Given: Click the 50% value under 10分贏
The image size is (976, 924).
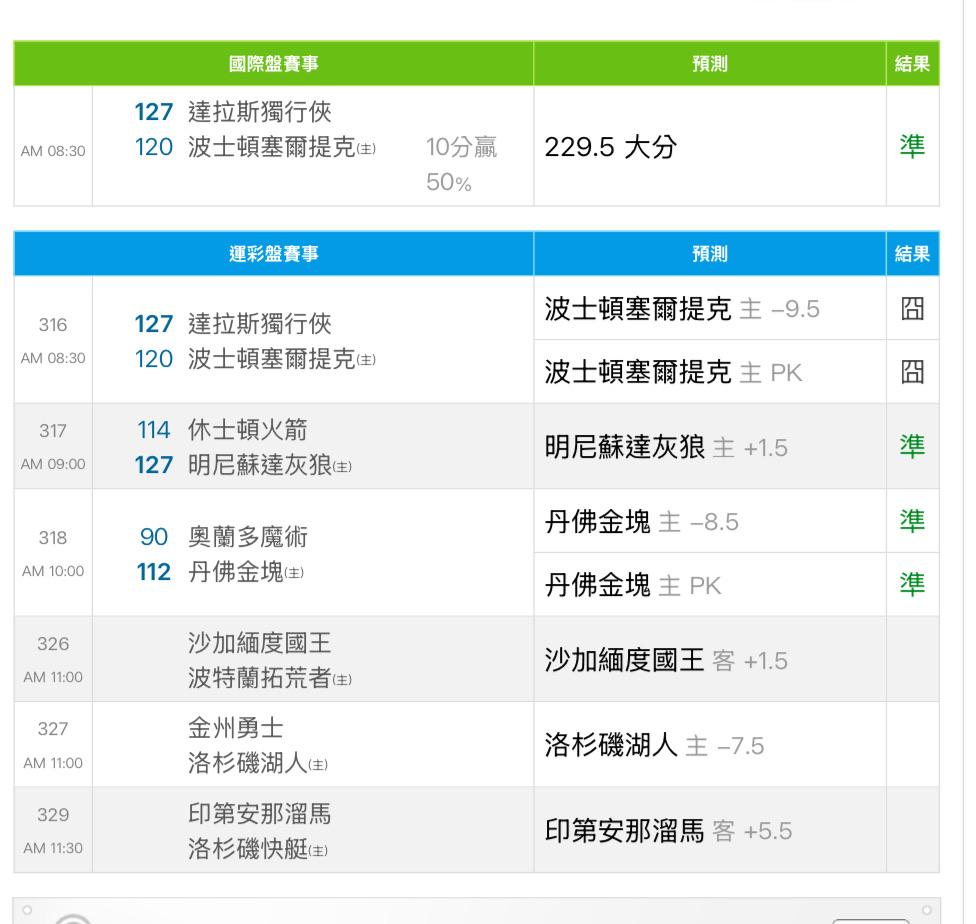Looking at the screenshot, I should pos(449,182).
